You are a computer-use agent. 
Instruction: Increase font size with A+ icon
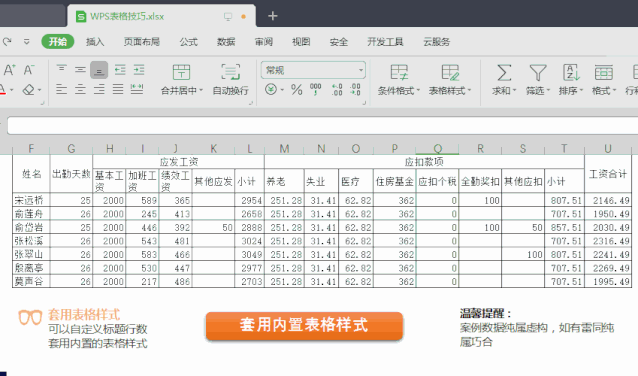click(9, 70)
